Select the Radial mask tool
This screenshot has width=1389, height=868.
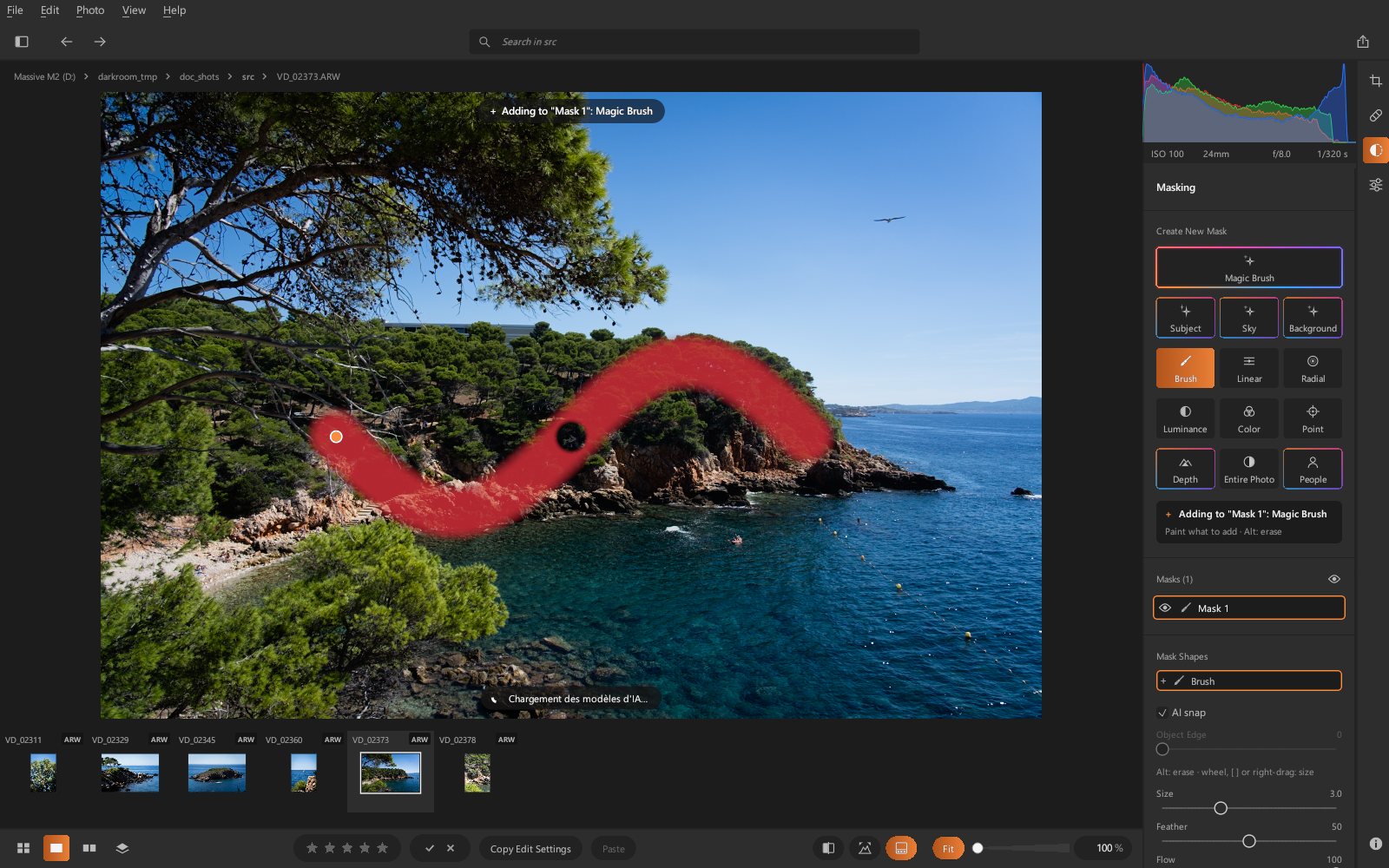point(1313,368)
